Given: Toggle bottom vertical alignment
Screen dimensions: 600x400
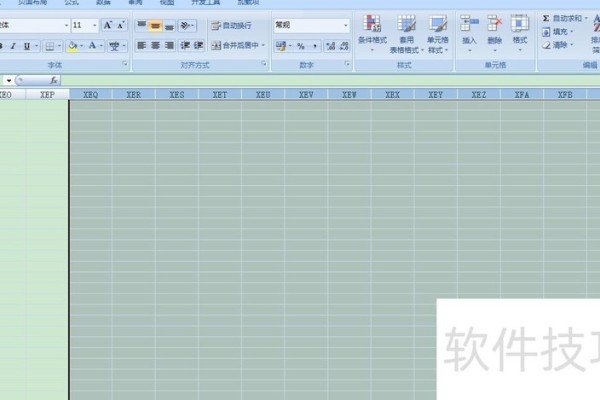Looking at the screenshot, I should [x=169, y=25].
